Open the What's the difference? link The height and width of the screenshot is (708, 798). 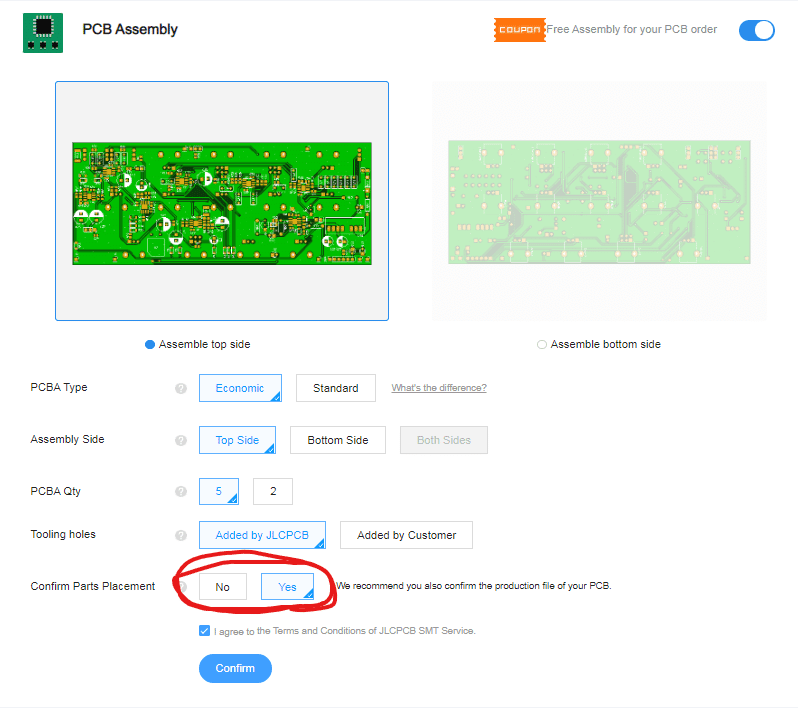click(x=439, y=388)
